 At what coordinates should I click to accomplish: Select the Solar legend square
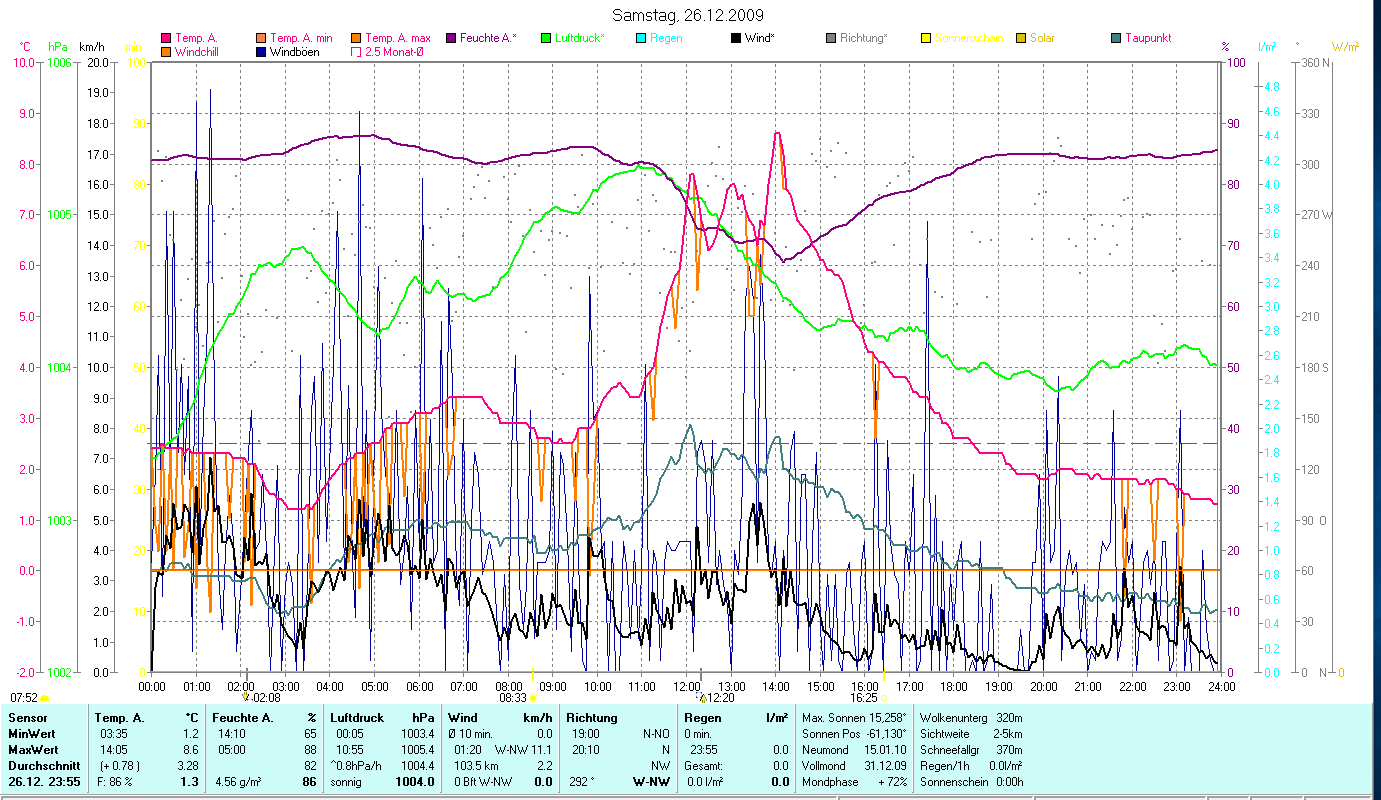pos(1021,39)
